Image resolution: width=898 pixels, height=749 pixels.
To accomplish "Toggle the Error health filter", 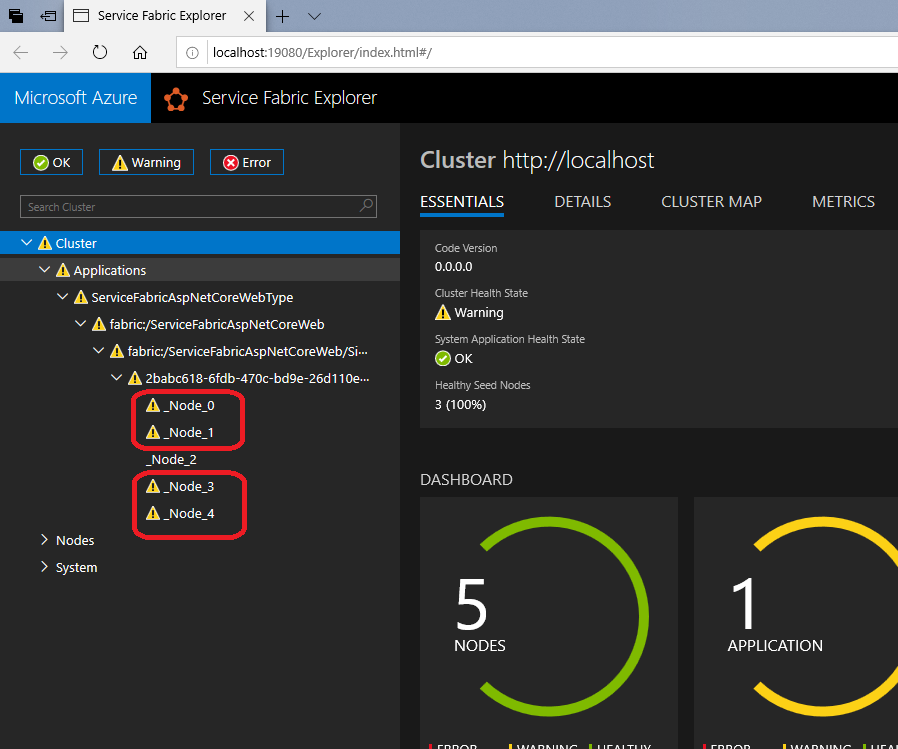I will 247,163.
